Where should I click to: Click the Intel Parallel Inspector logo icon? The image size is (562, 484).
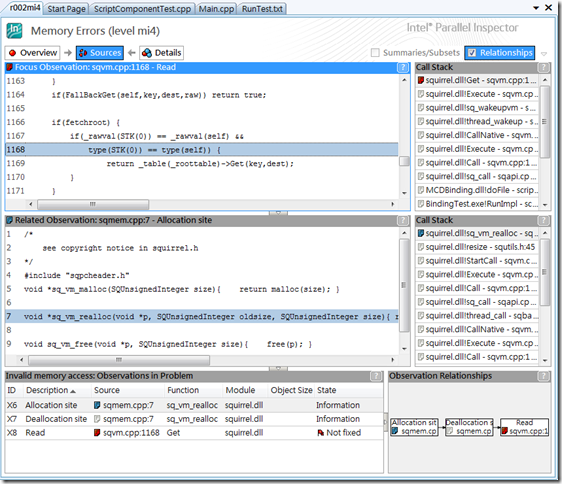(x=14, y=31)
